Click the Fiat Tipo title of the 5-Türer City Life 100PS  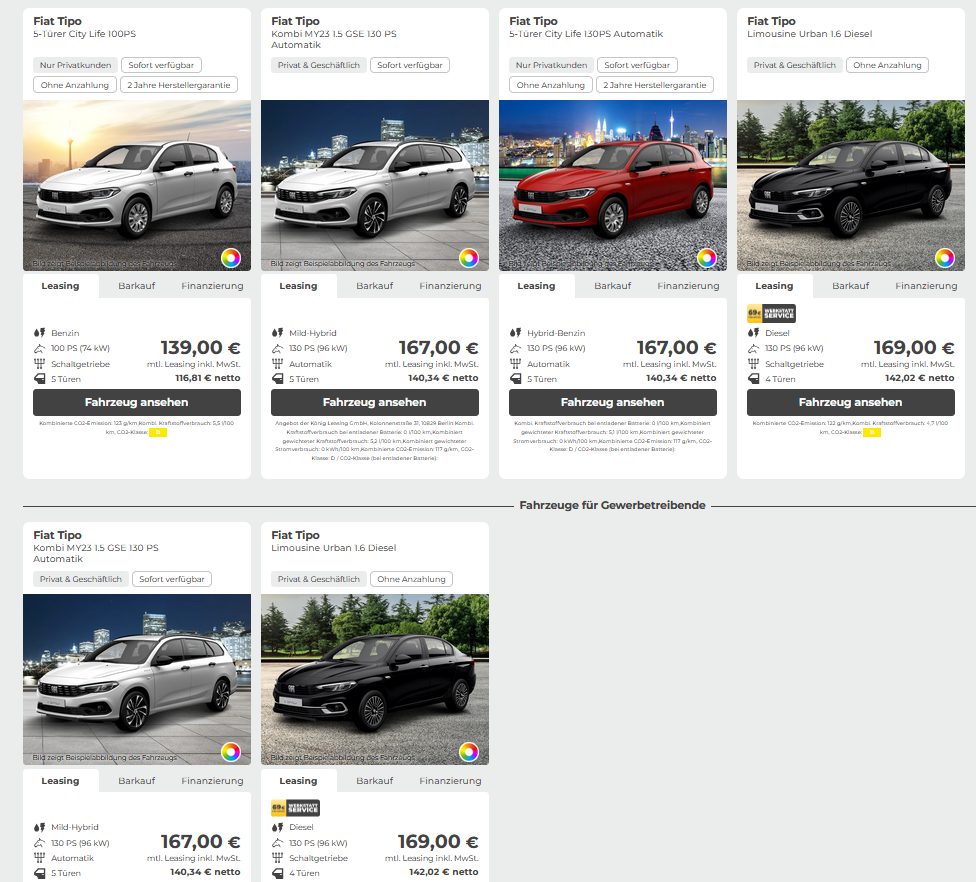[x=57, y=21]
